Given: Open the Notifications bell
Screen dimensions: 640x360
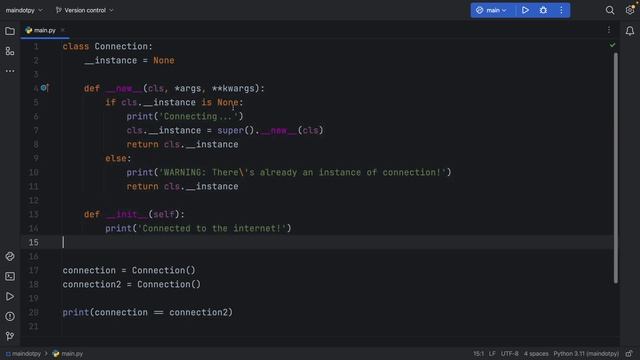Looking at the screenshot, I should click(x=630, y=31).
